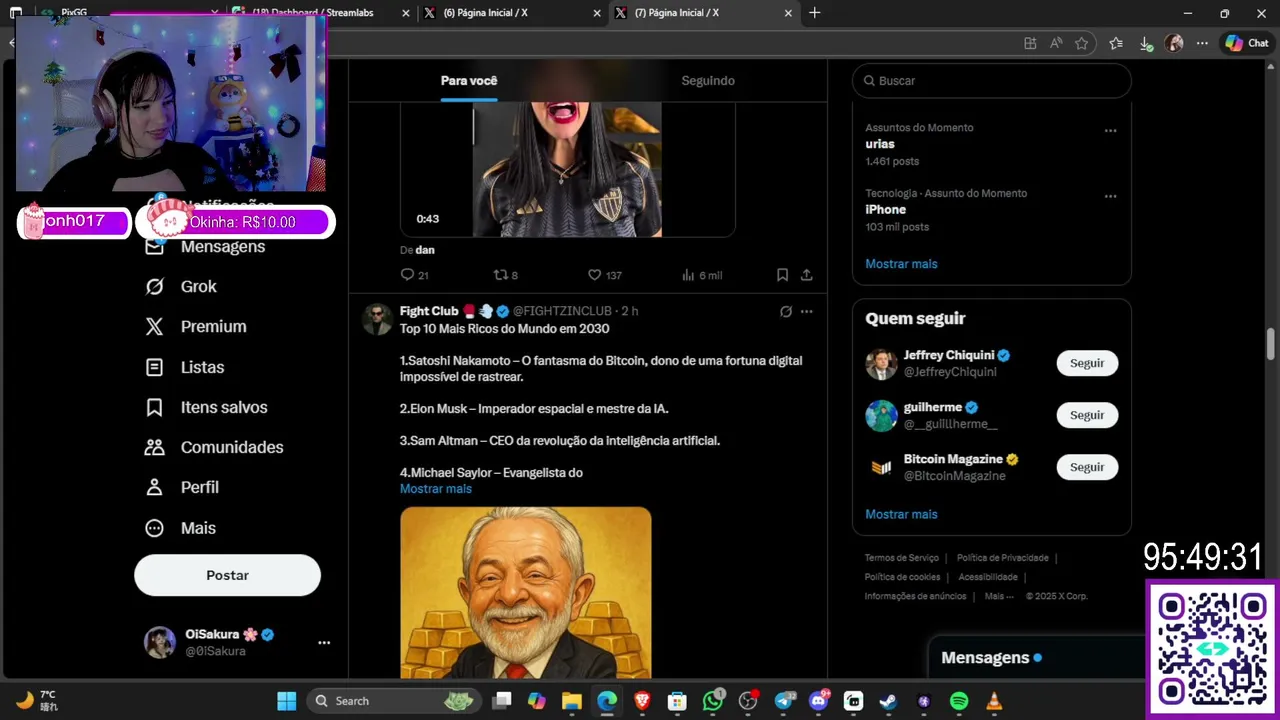Follow guilherme
Viewport: 1280px width, 720px height.
tap(1087, 415)
